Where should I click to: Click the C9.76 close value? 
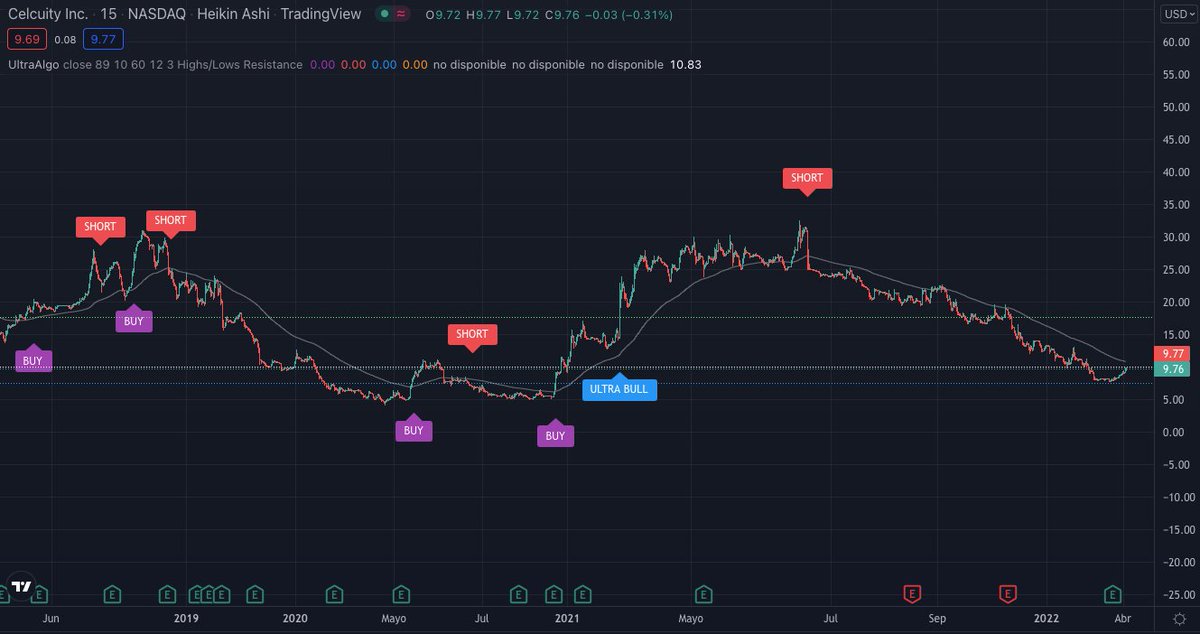pyautogui.click(x=560, y=15)
